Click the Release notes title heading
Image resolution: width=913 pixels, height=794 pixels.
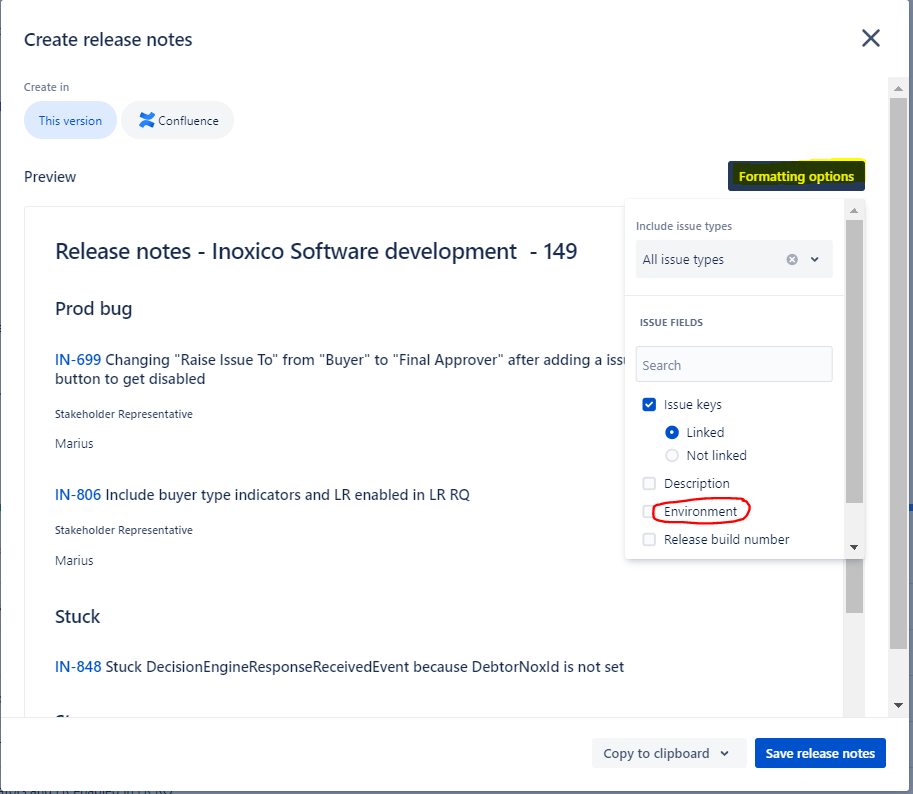click(316, 251)
